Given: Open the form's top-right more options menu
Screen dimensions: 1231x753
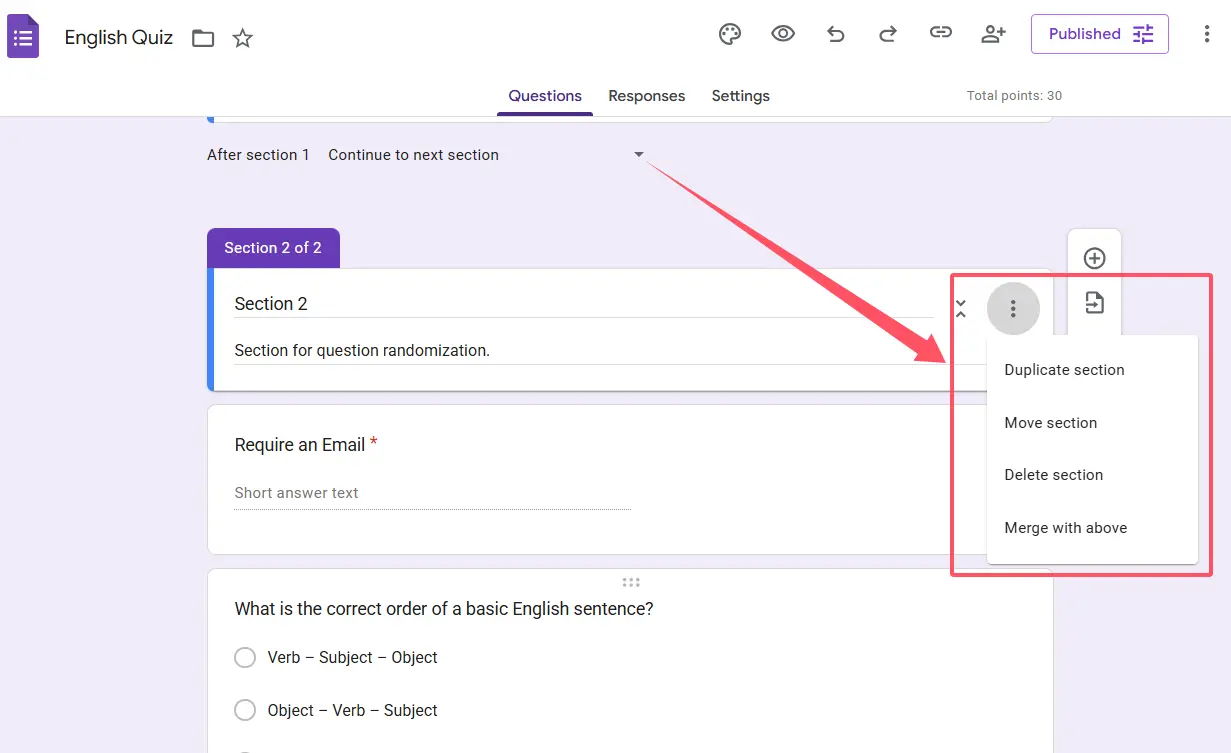Looking at the screenshot, I should pyautogui.click(x=1206, y=34).
